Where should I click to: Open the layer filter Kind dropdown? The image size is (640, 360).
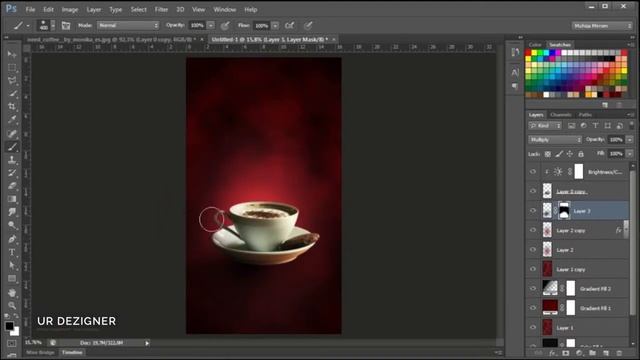pyautogui.click(x=545, y=126)
